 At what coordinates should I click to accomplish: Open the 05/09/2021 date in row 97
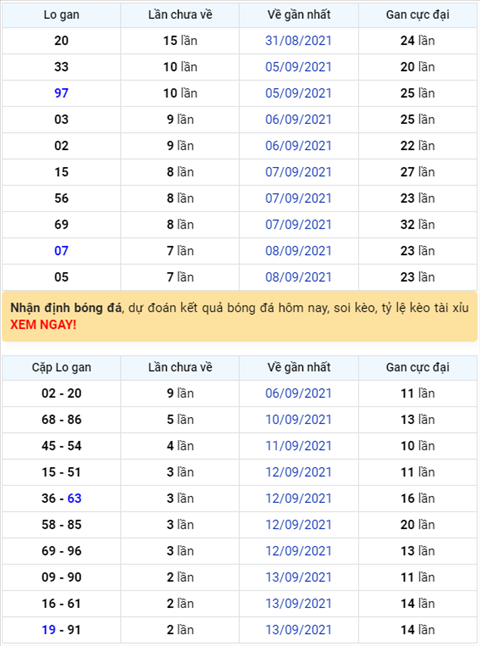click(298, 94)
